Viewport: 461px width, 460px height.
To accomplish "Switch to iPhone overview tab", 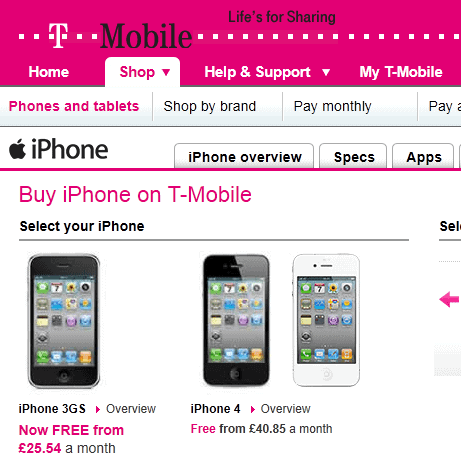I will pyautogui.click(x=244, y=156).
